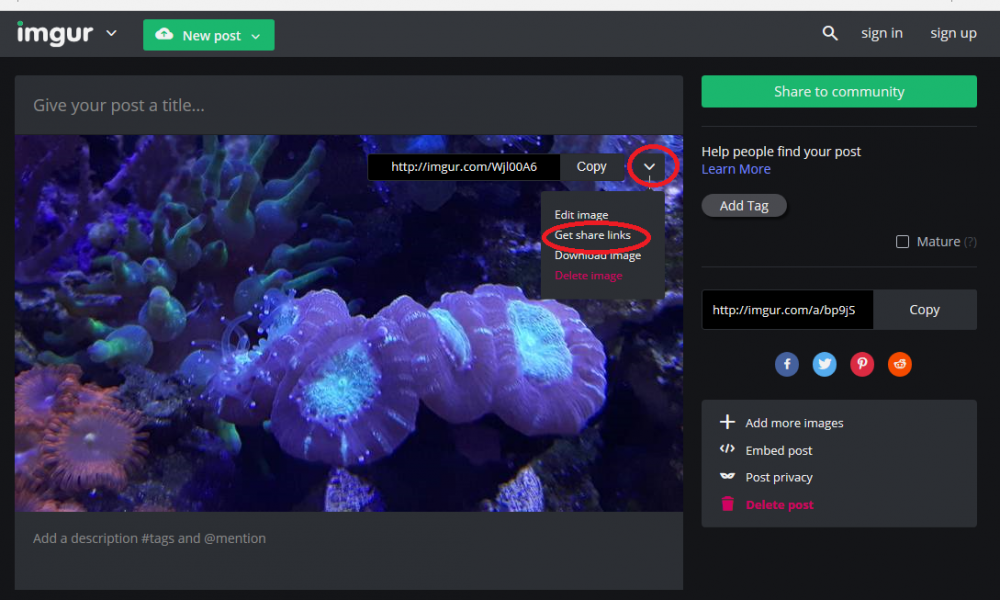Image resolution: width=1000 pixels, height=600 pixels.
Task: Open the New post dropdown
Action: point(256,36)
